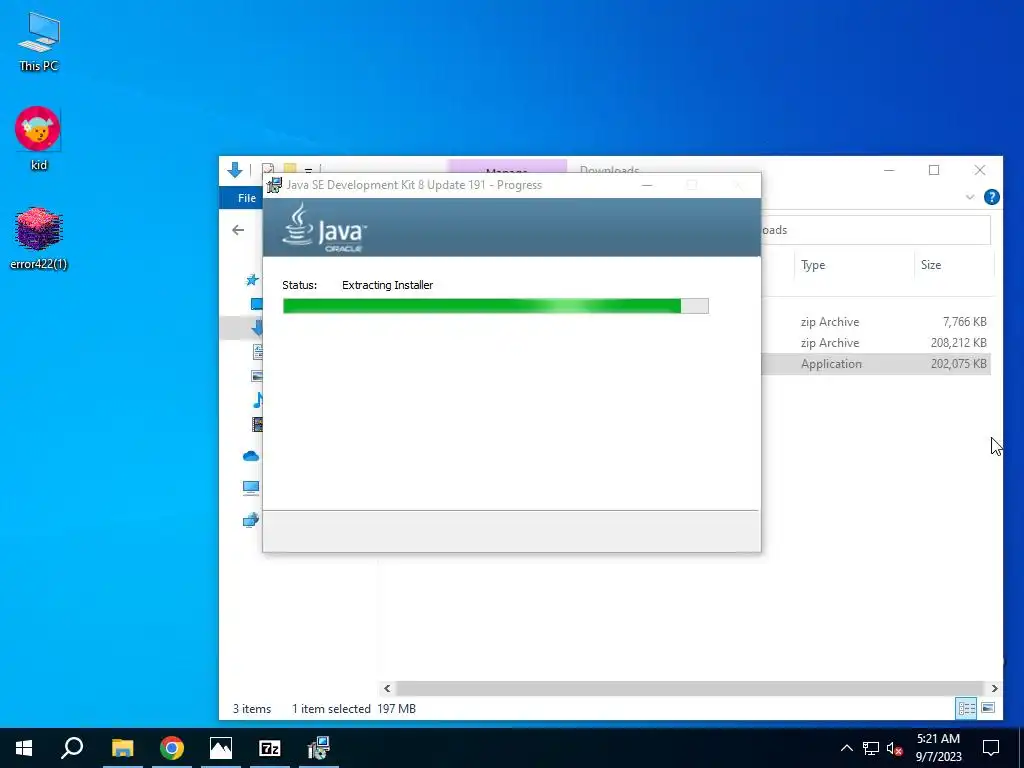
Task: Open File Explorer from taskbar
Action: click(122, 748)
